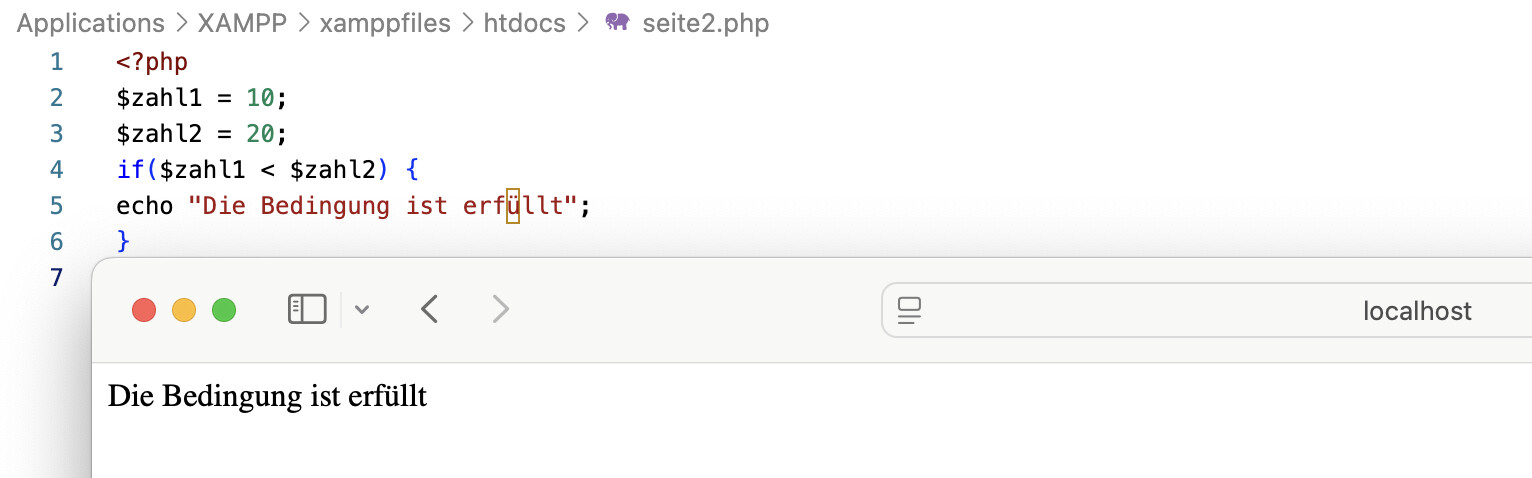Go back with the back arrow
Viewport: 1532px width, 478px height.
(x=430, y=310)
